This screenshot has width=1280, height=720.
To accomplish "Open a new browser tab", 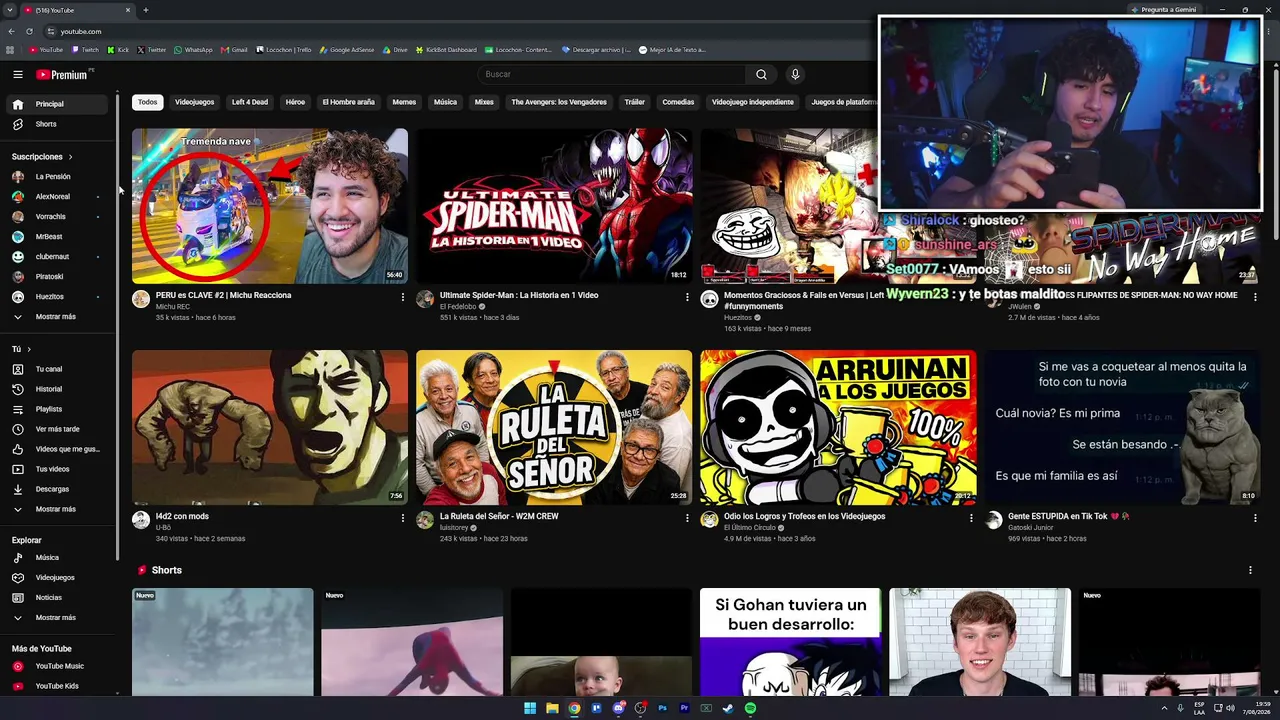I will coord(146,10).
